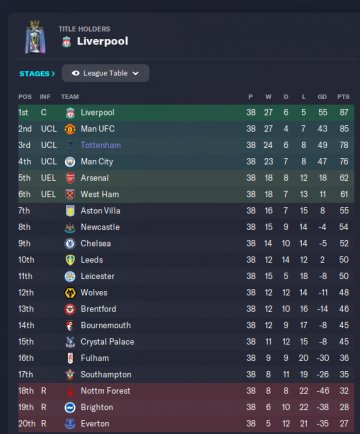Open the Chelsea badge icon

(70, 244)
